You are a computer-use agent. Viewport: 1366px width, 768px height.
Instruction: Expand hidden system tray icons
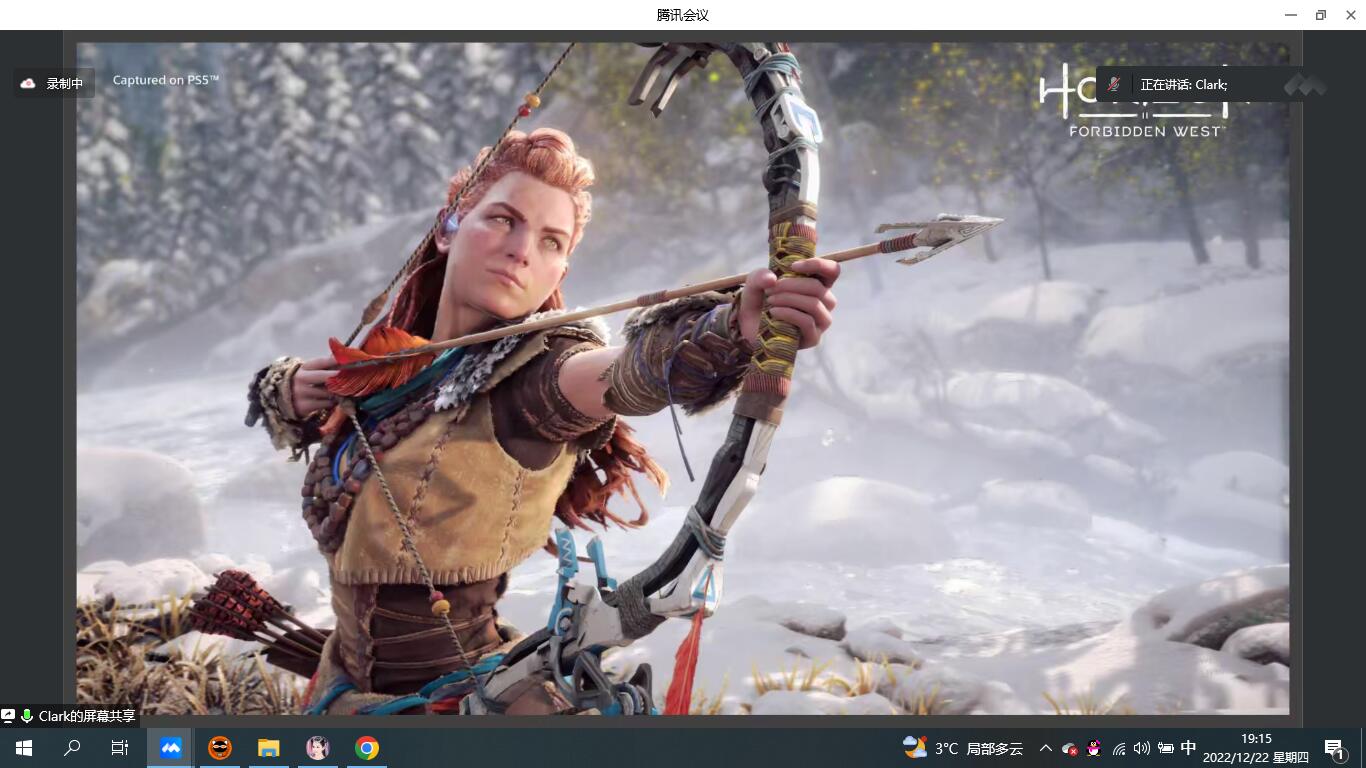1045,748
